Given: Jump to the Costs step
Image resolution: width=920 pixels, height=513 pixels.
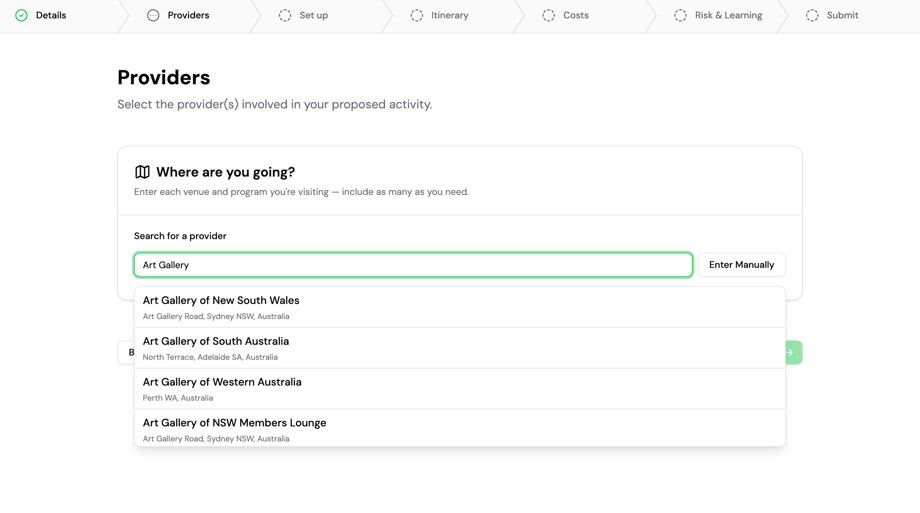Looking at the screenshot, I should (x=575, y=16).
